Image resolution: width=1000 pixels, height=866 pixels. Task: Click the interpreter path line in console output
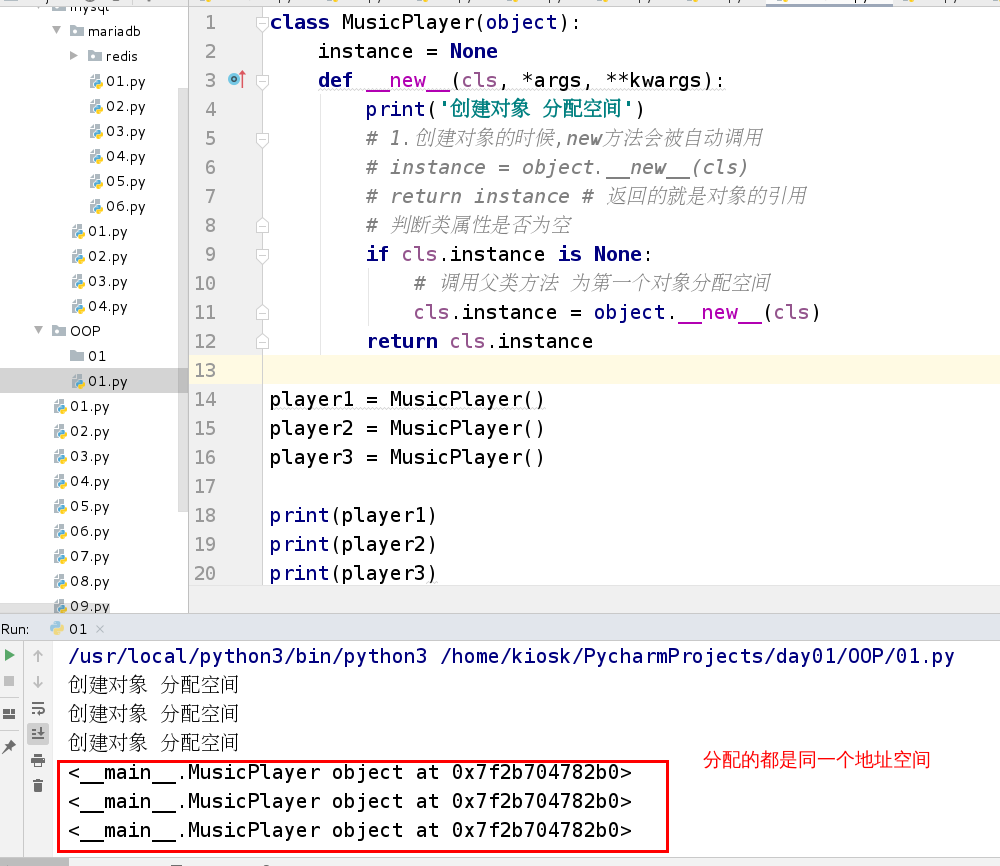[511, 656]
